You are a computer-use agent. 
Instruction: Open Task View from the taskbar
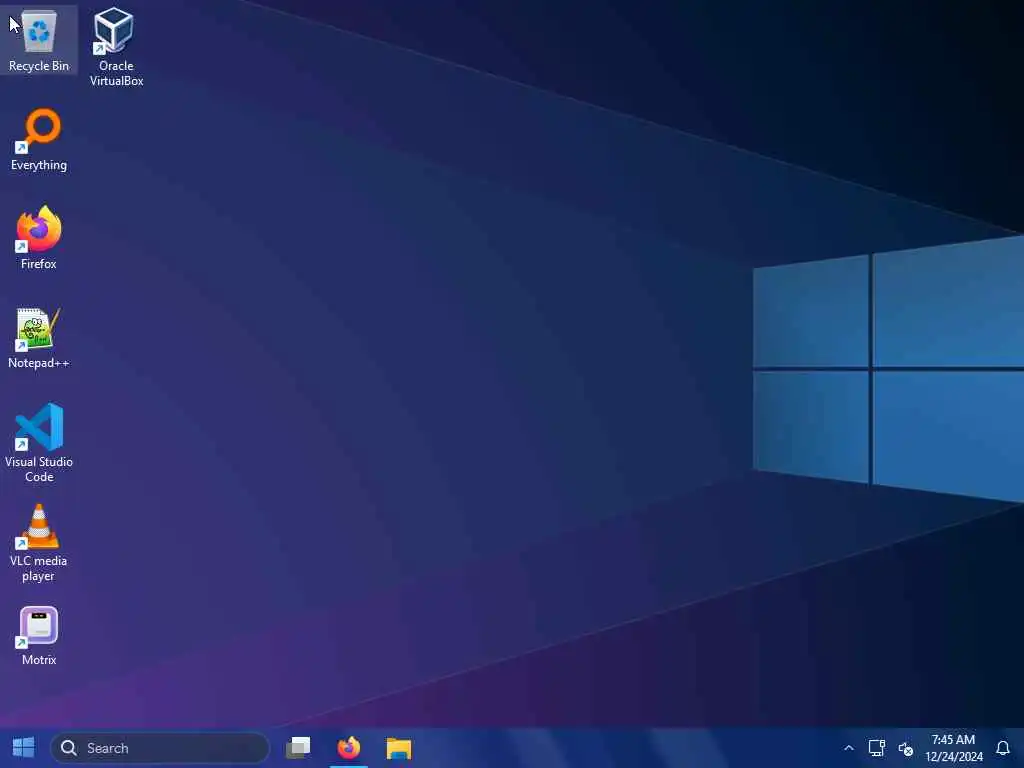tap(298, 748)
